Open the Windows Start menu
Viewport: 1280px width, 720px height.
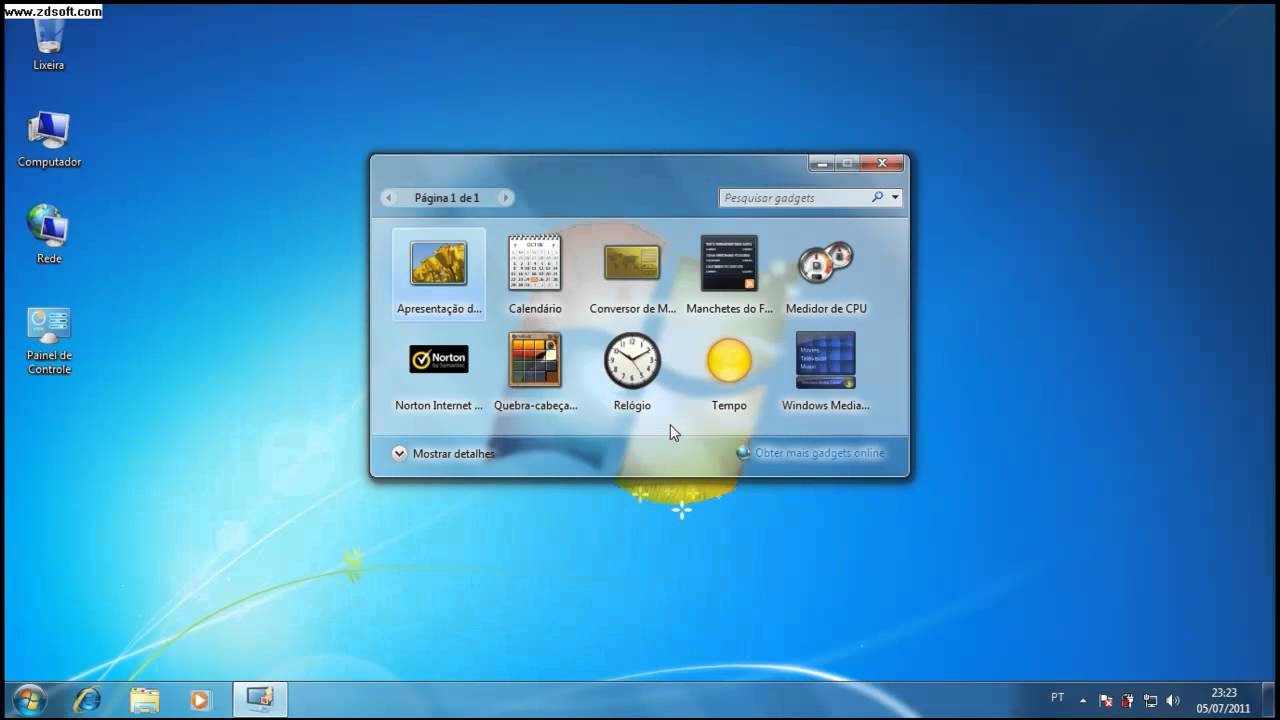(x=29, y=699)
